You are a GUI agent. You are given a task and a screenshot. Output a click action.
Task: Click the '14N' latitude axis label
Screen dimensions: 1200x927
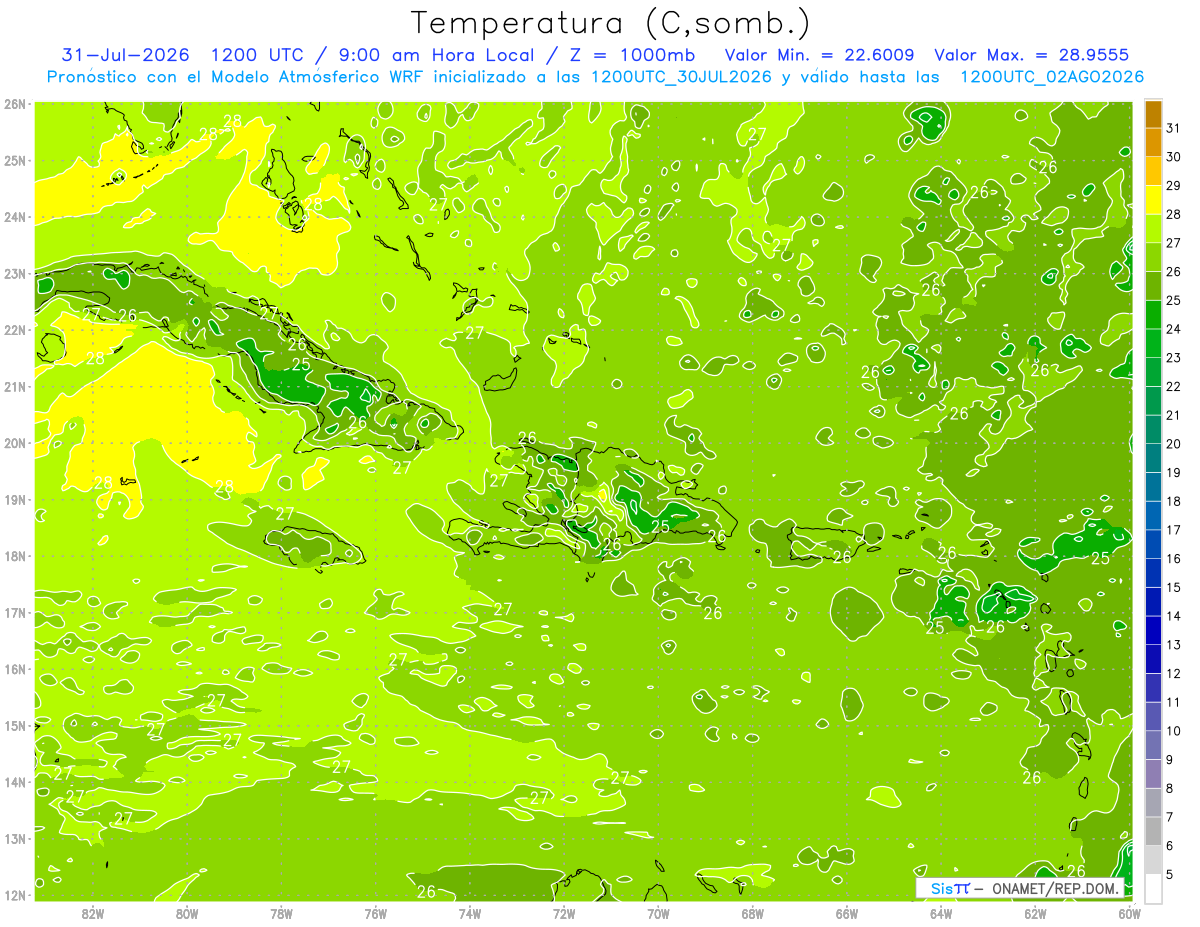pos(15,782)
